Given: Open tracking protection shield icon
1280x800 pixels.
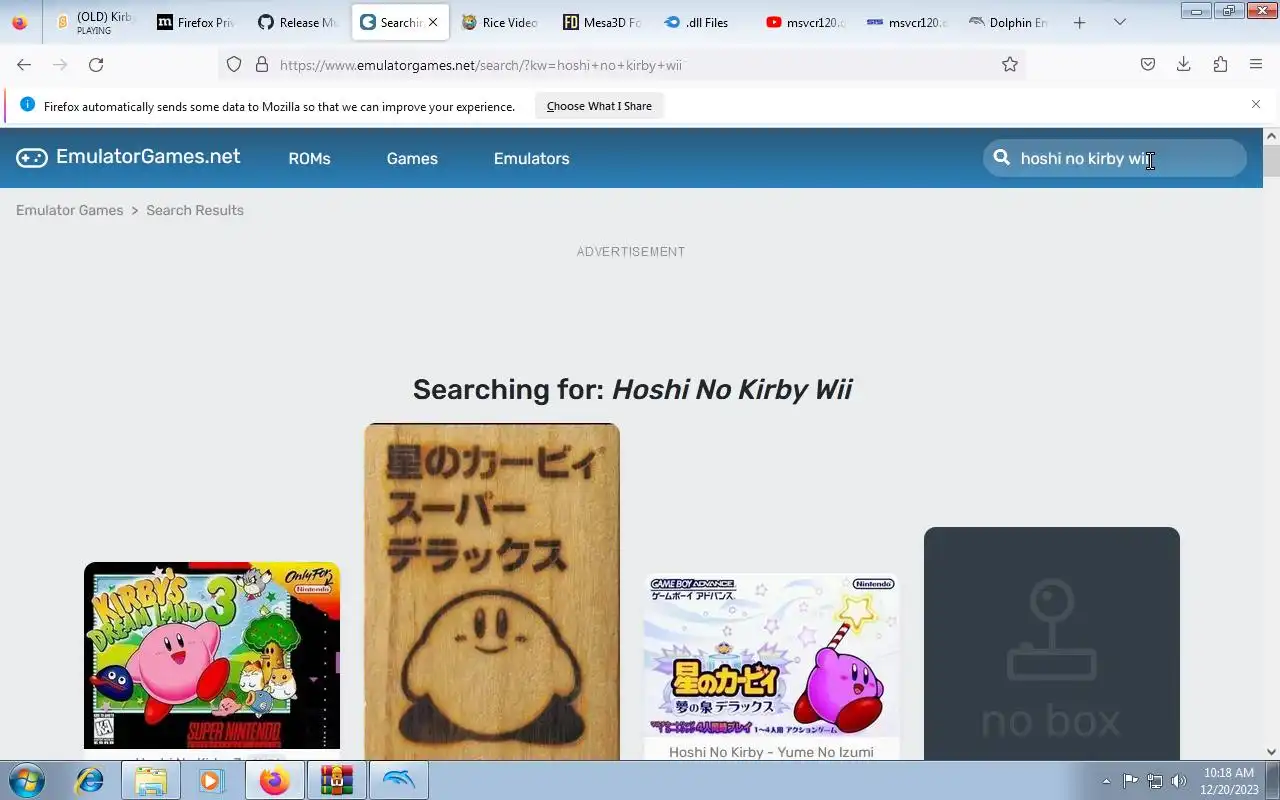Looking at the screenshot, I should [x=234, y=64].
